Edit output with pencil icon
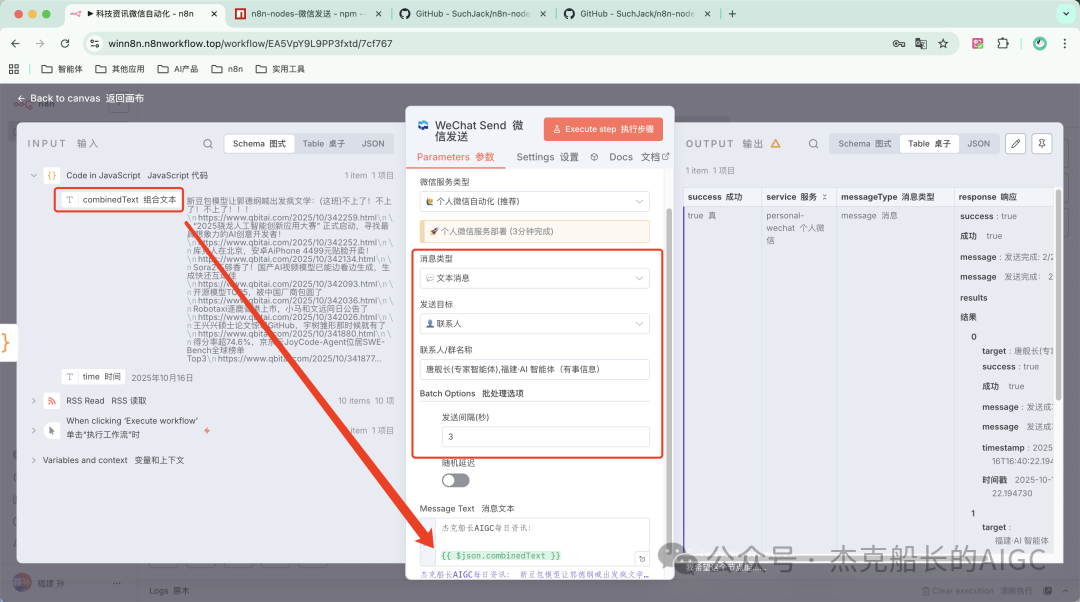 (x=1015, y=143)
